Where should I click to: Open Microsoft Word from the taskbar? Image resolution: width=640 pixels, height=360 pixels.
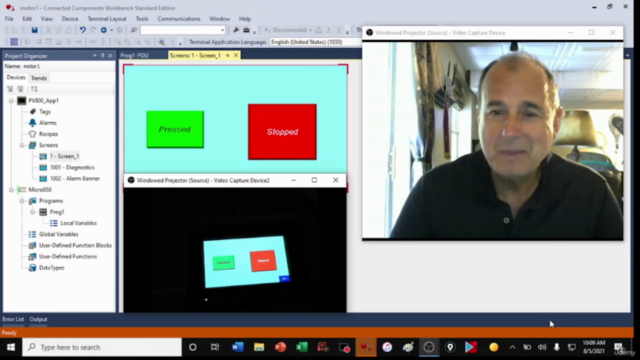238,347
